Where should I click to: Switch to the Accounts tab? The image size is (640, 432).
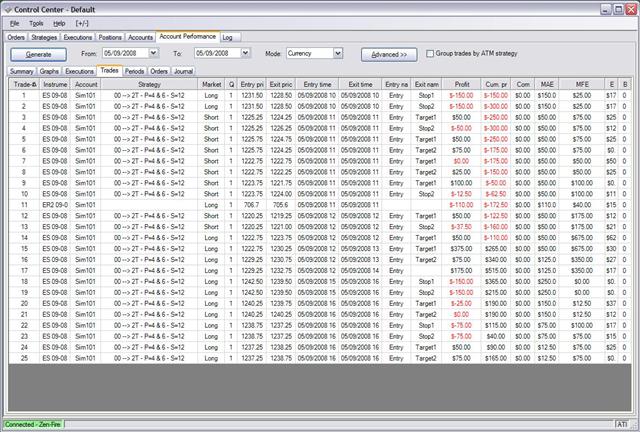click(140, 37)
